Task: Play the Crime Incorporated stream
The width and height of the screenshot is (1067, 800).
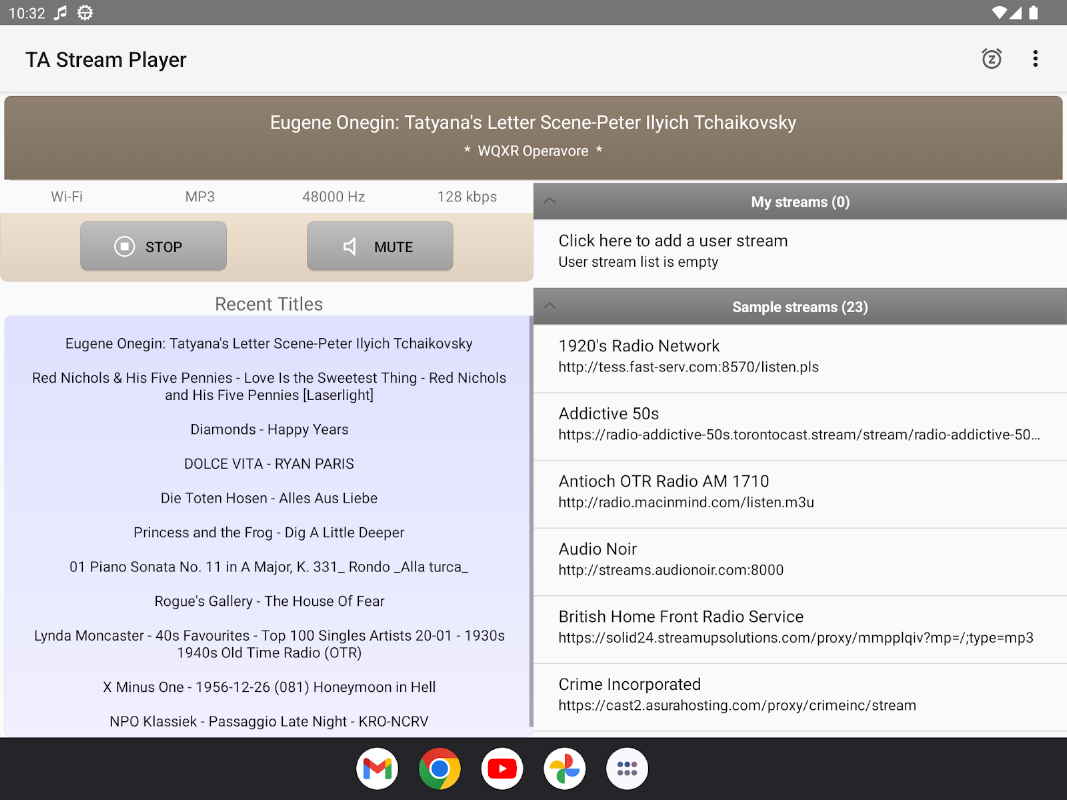Action: pyautogui.click(x=800, y=695)
